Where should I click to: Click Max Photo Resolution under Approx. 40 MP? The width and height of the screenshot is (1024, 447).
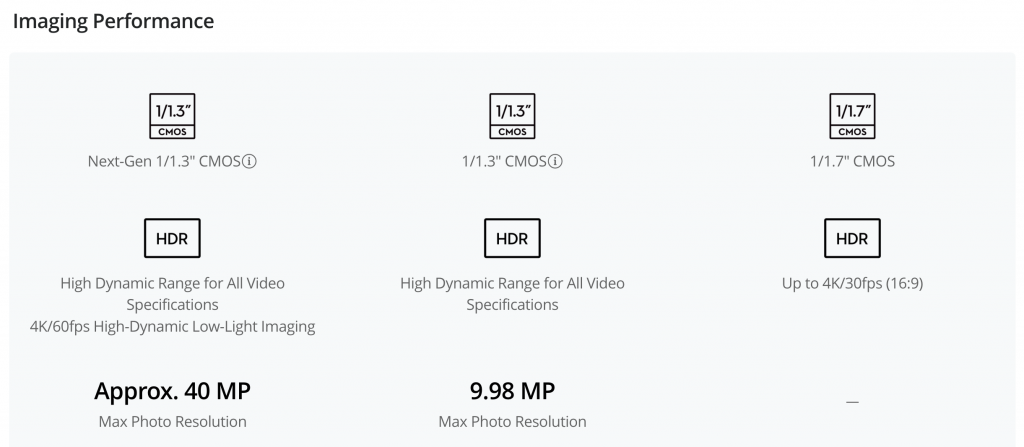(x=172, y=422)
